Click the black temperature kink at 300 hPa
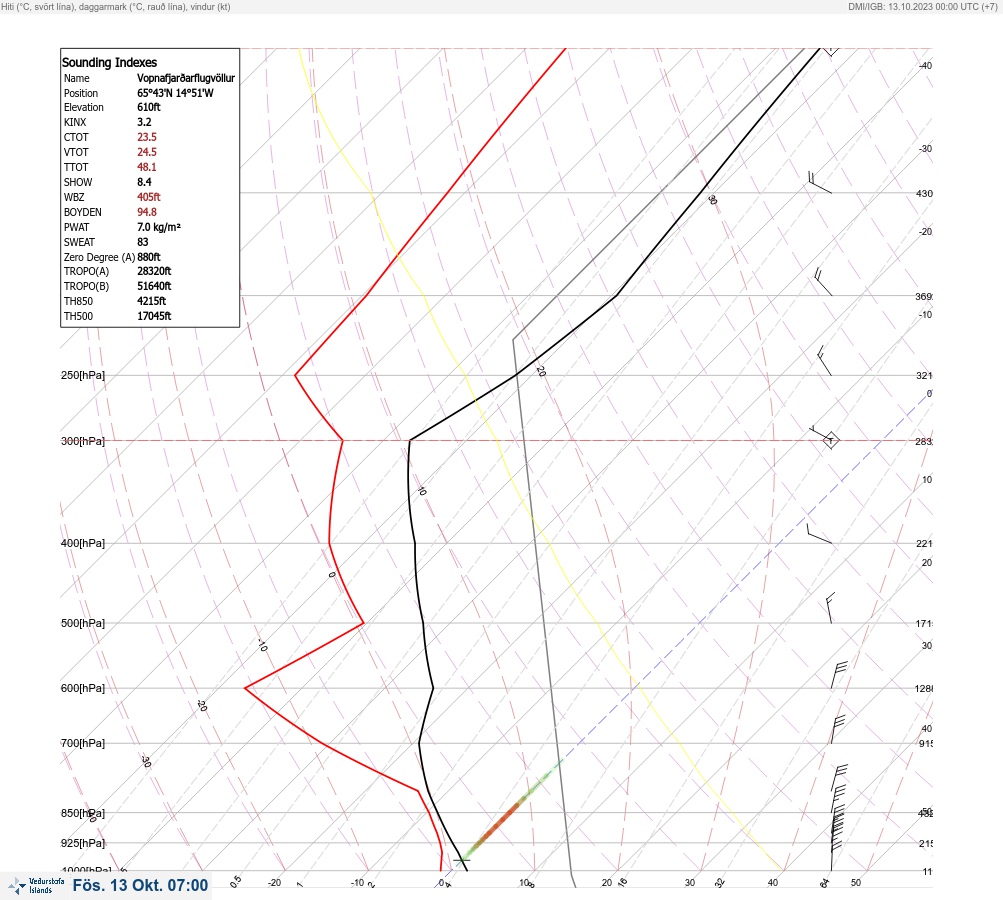The width and height of the screenshot is (1003, 900). tap(410, 440)
